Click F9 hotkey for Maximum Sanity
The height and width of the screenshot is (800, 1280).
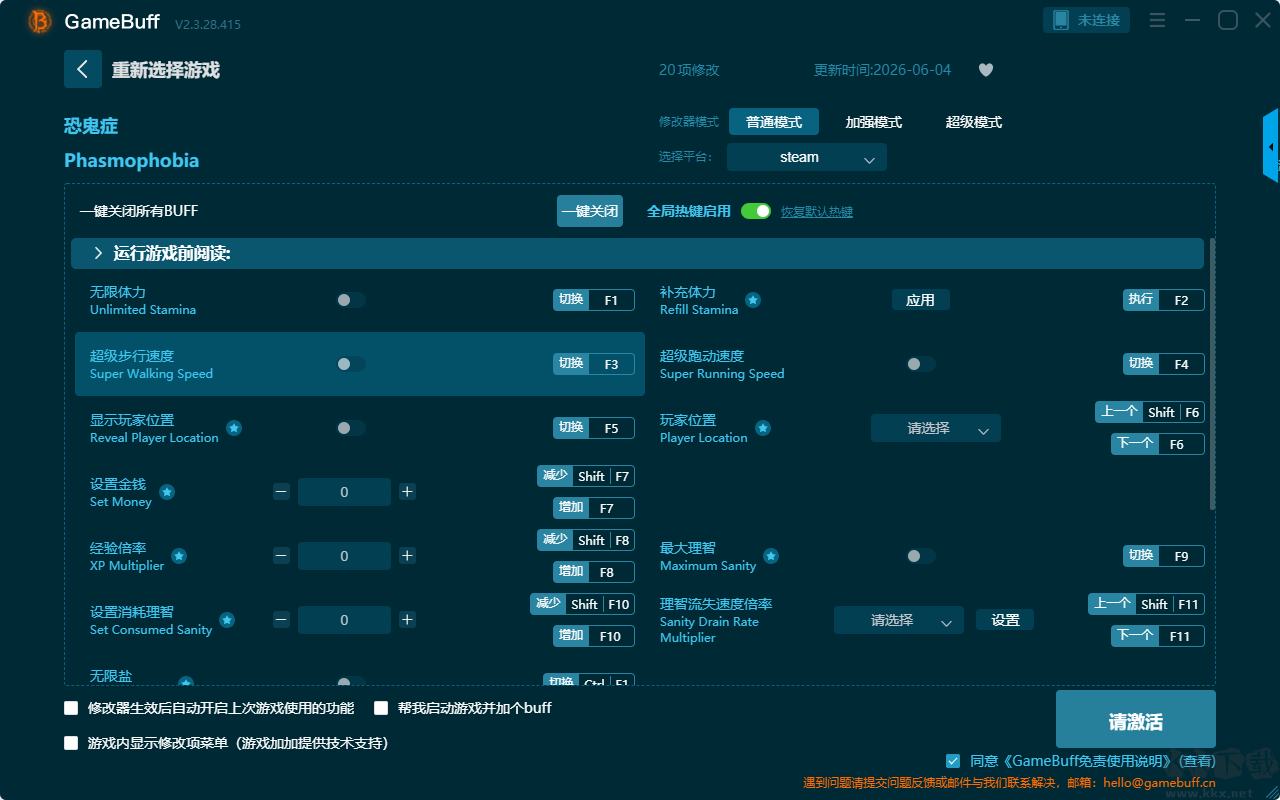1164,556
